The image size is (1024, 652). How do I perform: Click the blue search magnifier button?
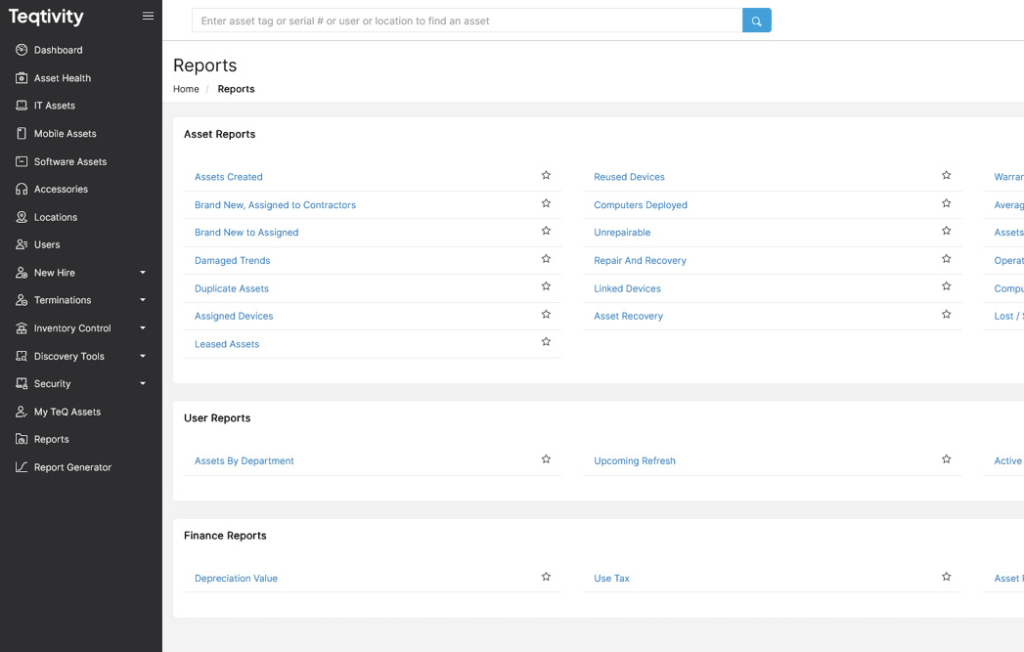tap(756, 21)
